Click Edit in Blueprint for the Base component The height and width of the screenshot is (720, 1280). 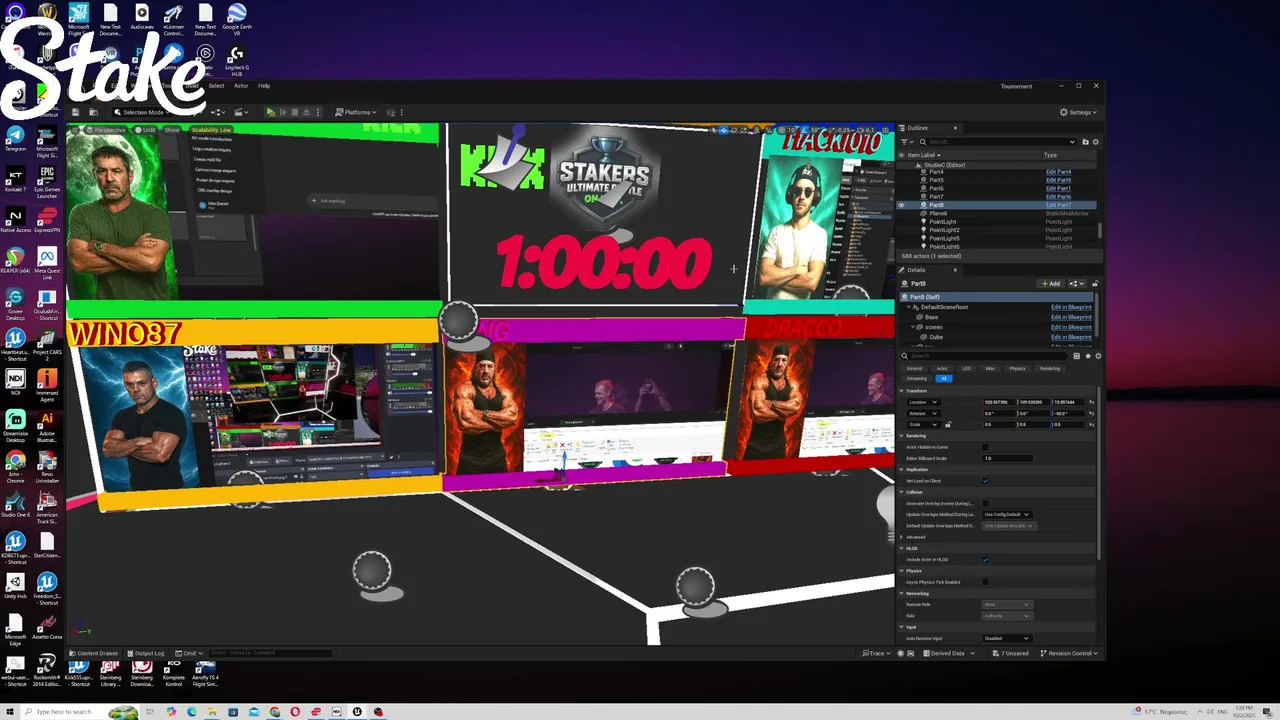[1071, 317]
